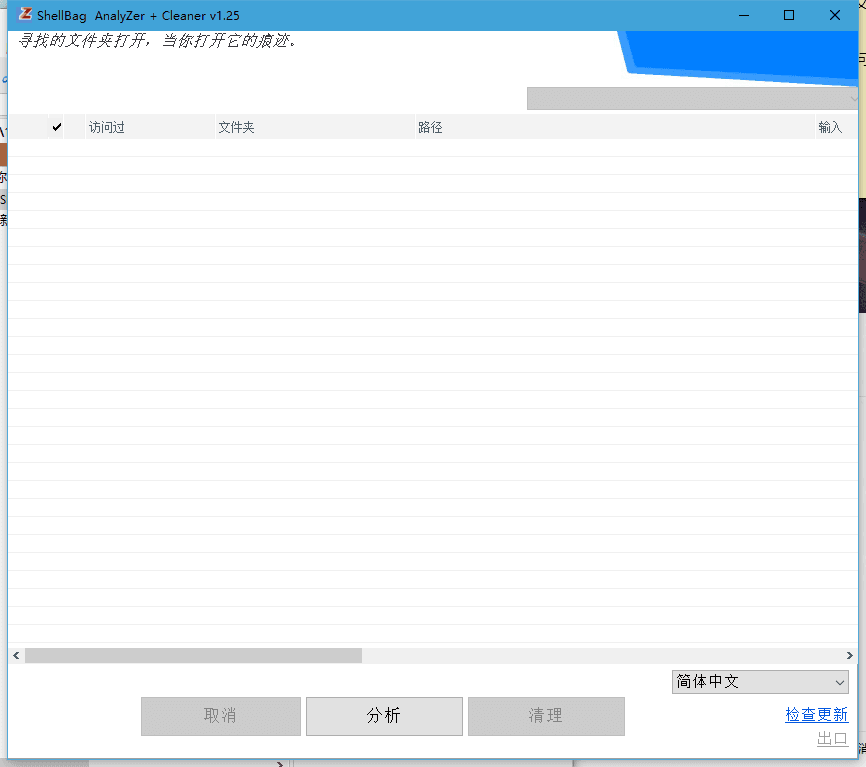Click the horizontal scrollbar left arrow
The width and height of the screenshot is (866, 767).
point(16,655)
